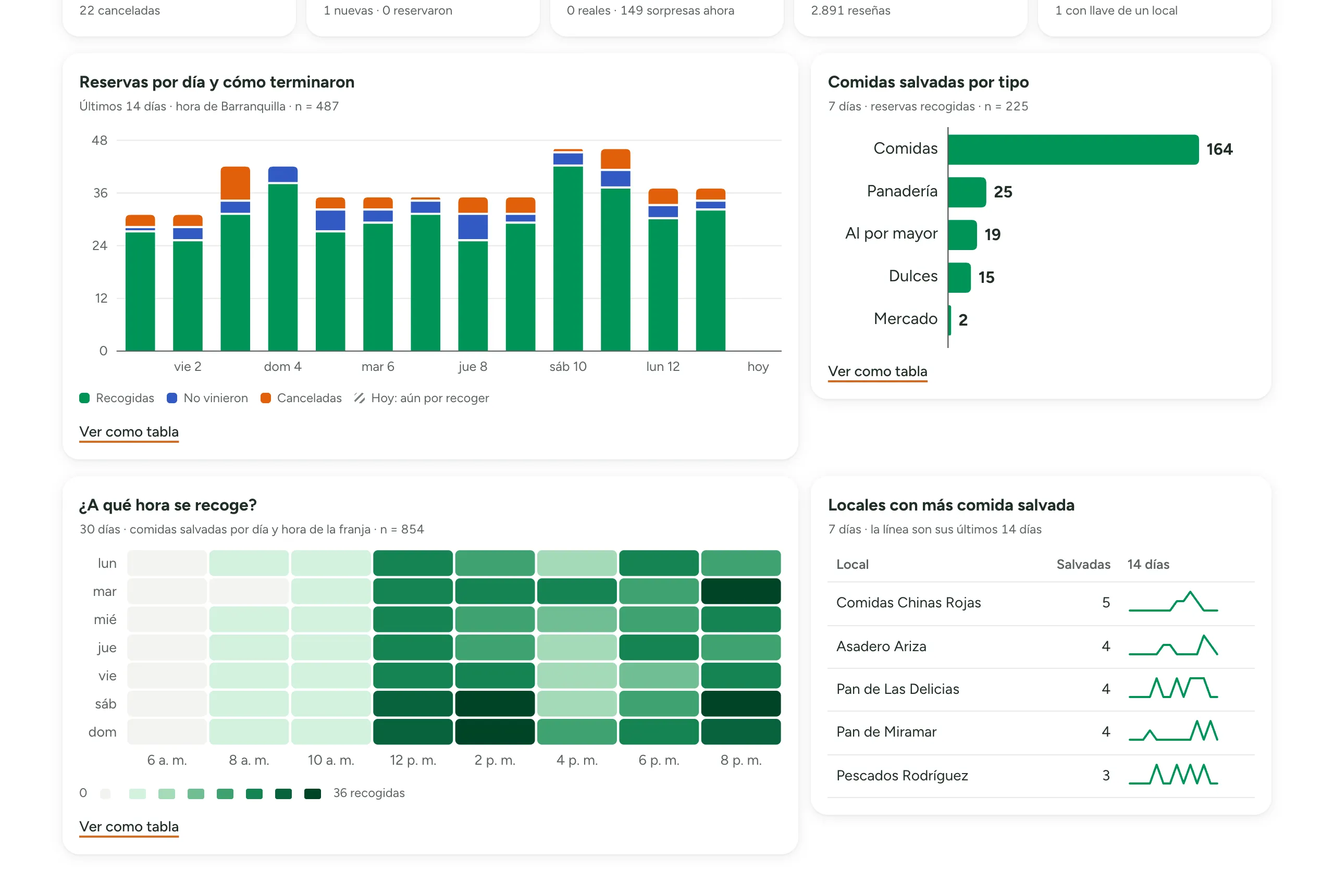The width and height of the screenshot is (1334, 896).
Task: Click the orange Canceladas legend swatch
Action: 266,399
